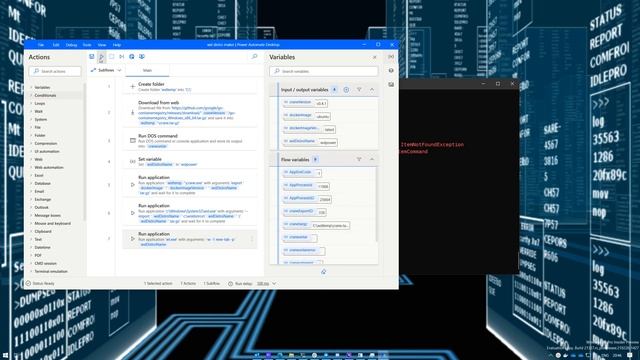Add a new input/output variable plus icon
This screenshot has height=360, width=640.
346,89
